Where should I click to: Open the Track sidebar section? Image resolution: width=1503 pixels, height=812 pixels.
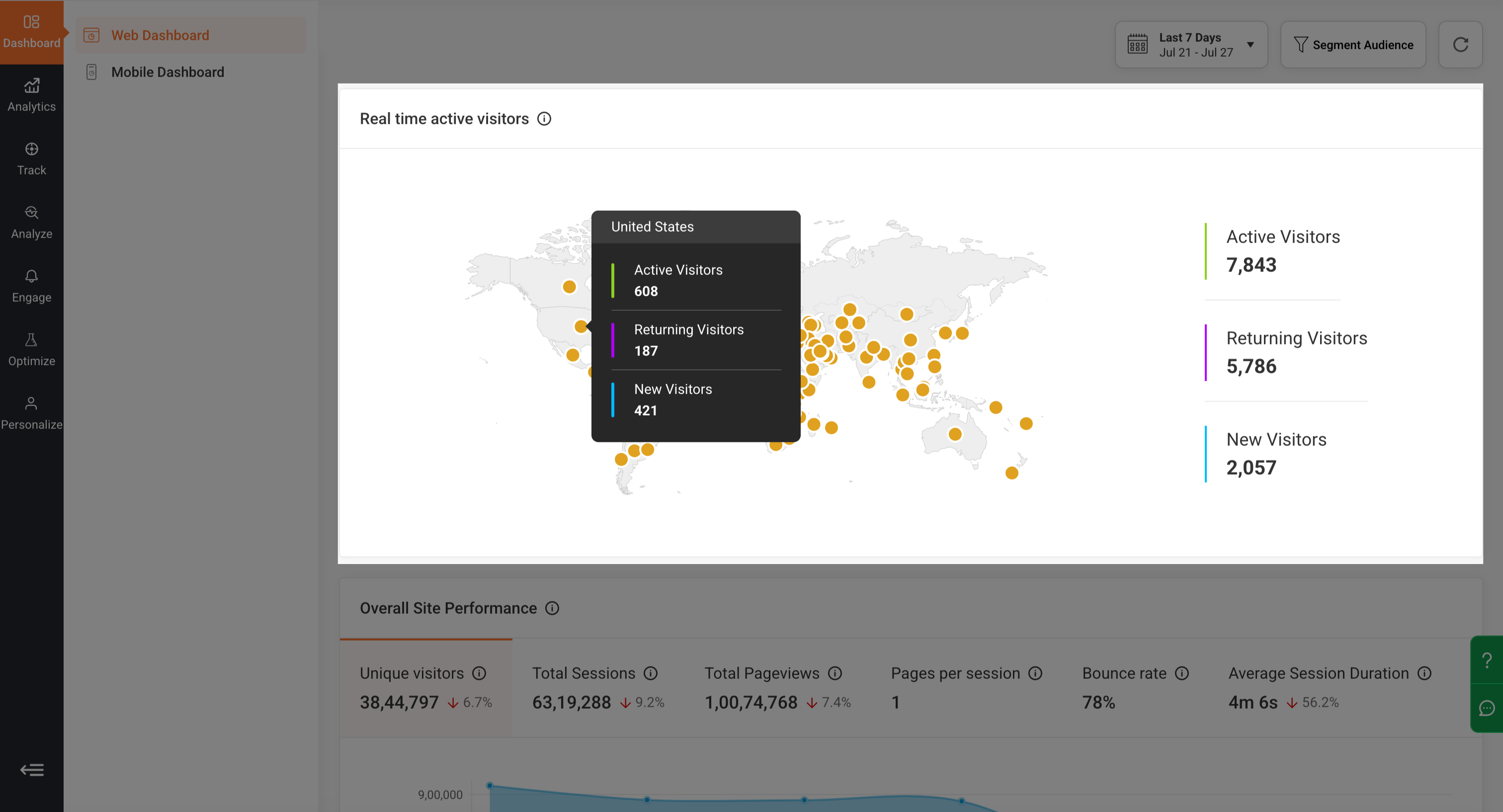[x=31, y=159]
